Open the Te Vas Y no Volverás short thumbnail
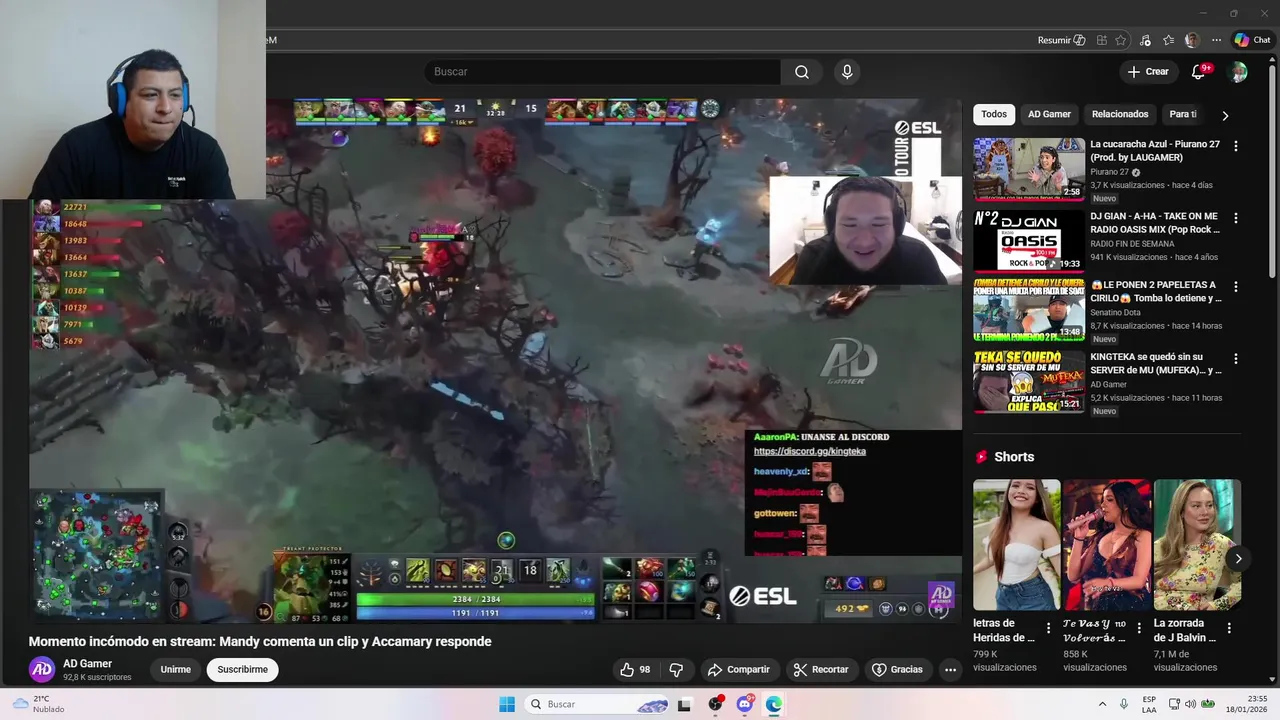This screenshot has width=1280, height=720. (x=1107, y=544)
